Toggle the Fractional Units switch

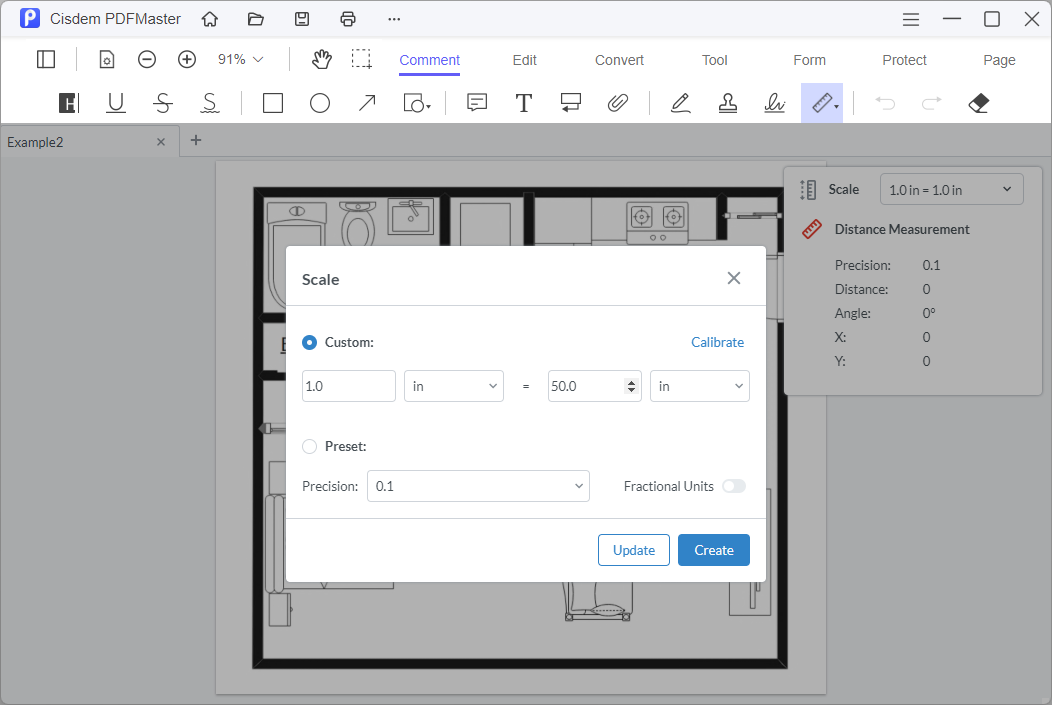click(734, 486)
